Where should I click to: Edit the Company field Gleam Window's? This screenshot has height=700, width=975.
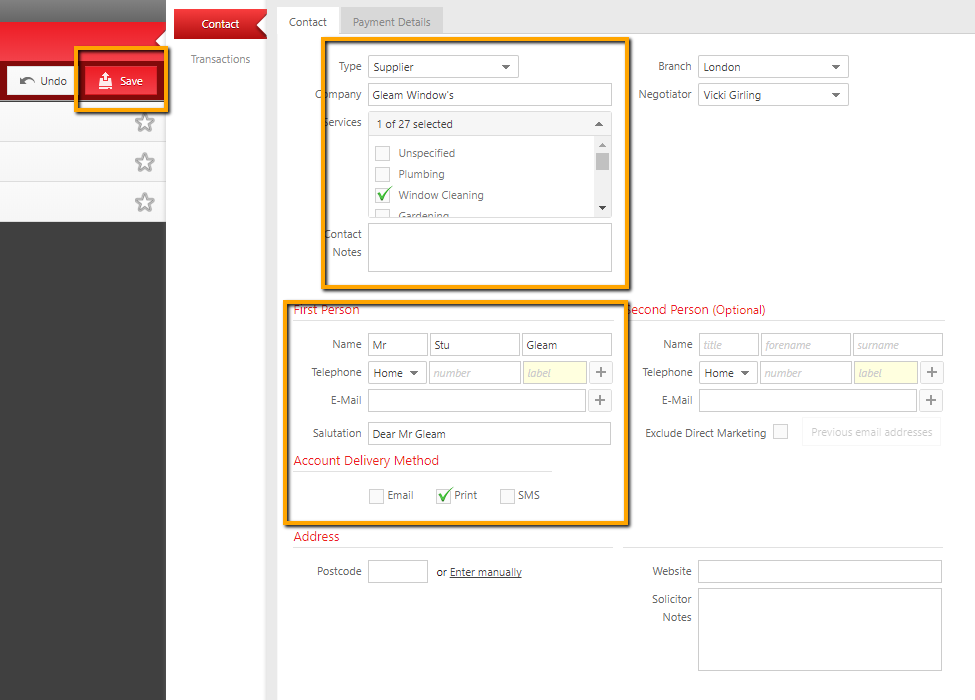click(489, 94)
